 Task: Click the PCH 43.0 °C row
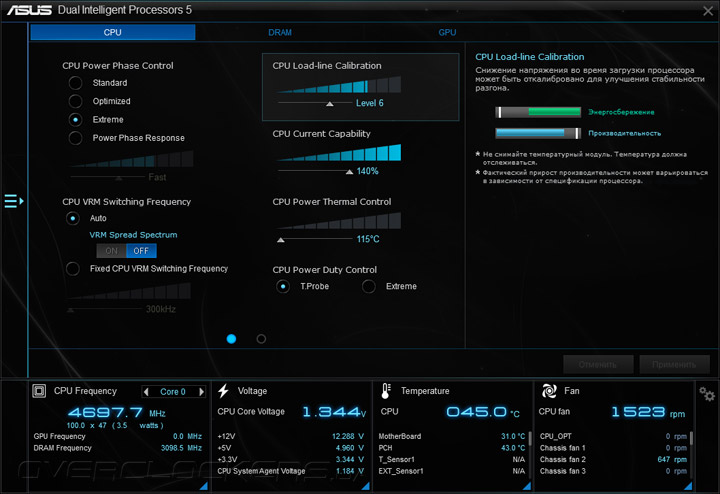point(452,448)
